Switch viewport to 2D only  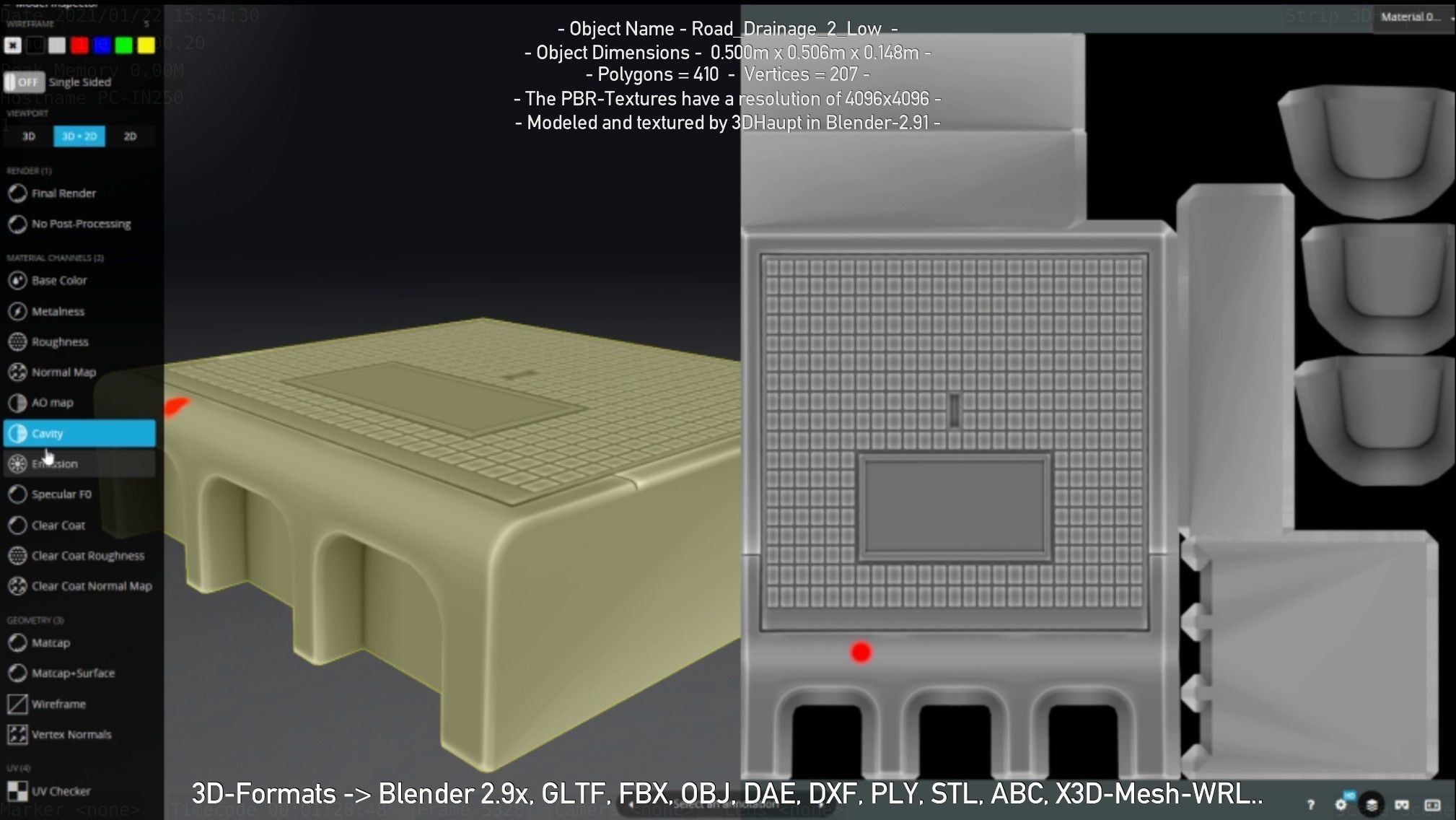pyautogui.click(x=130, y=136)
